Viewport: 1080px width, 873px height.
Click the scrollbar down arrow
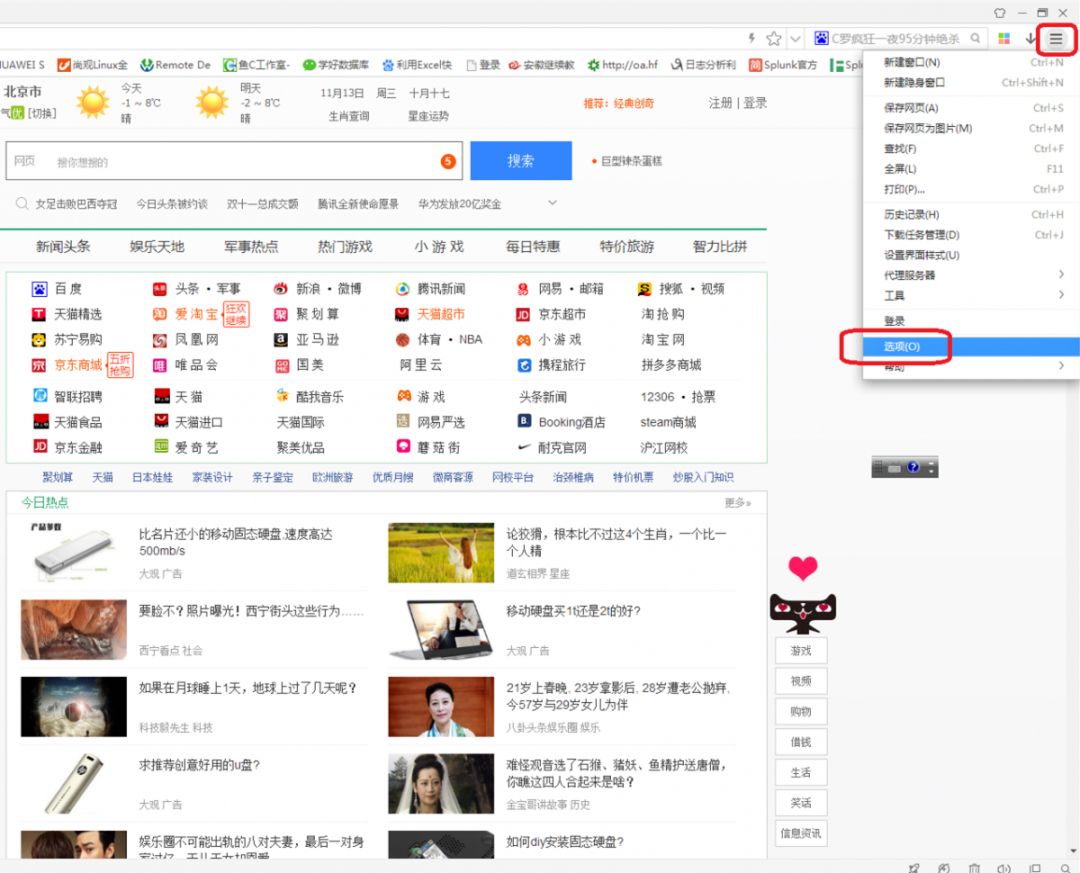[x=1073, y=851]
